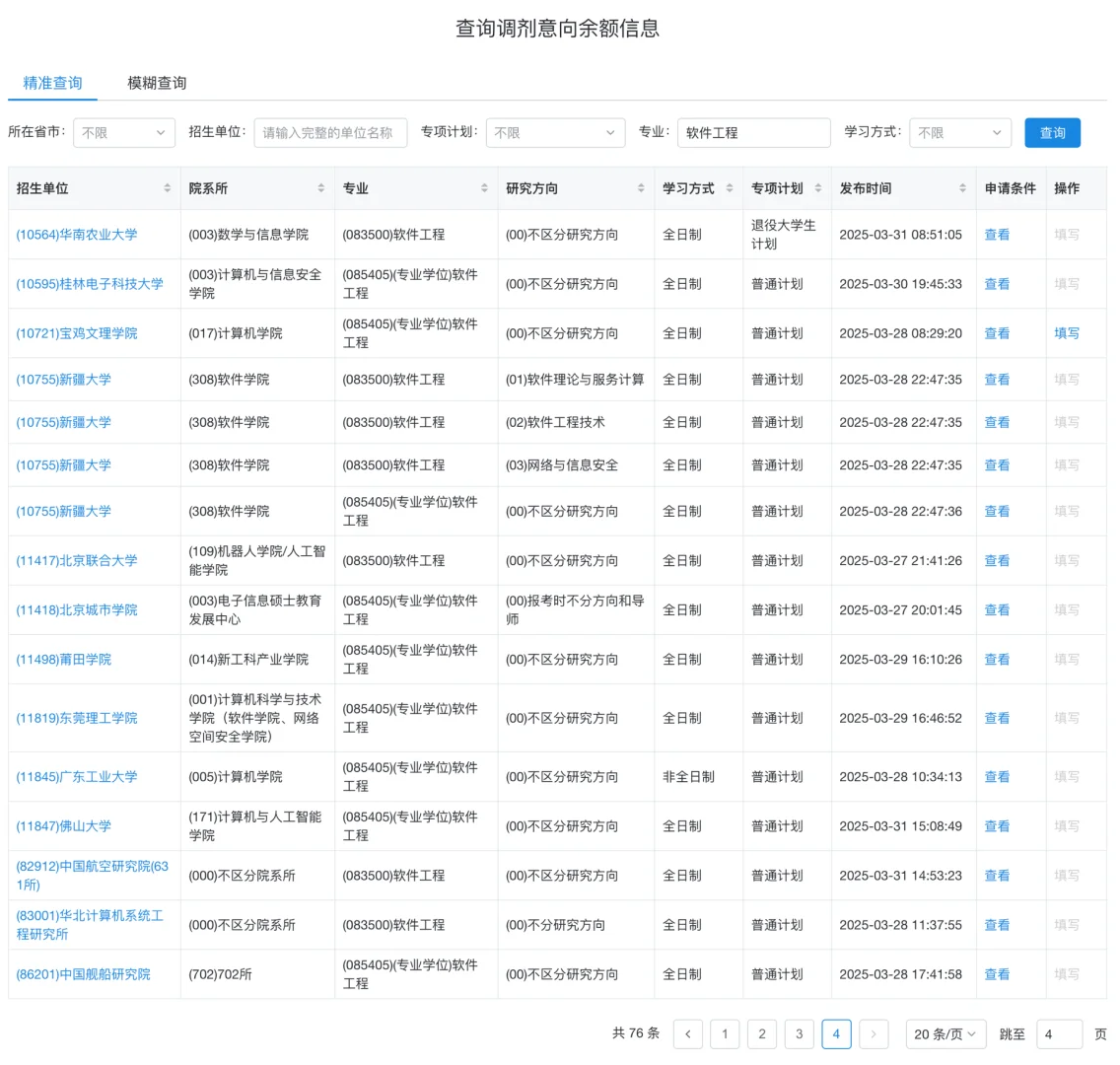
Task: View 查看 conditions for 华南农业大学
Action: (997, 235)
